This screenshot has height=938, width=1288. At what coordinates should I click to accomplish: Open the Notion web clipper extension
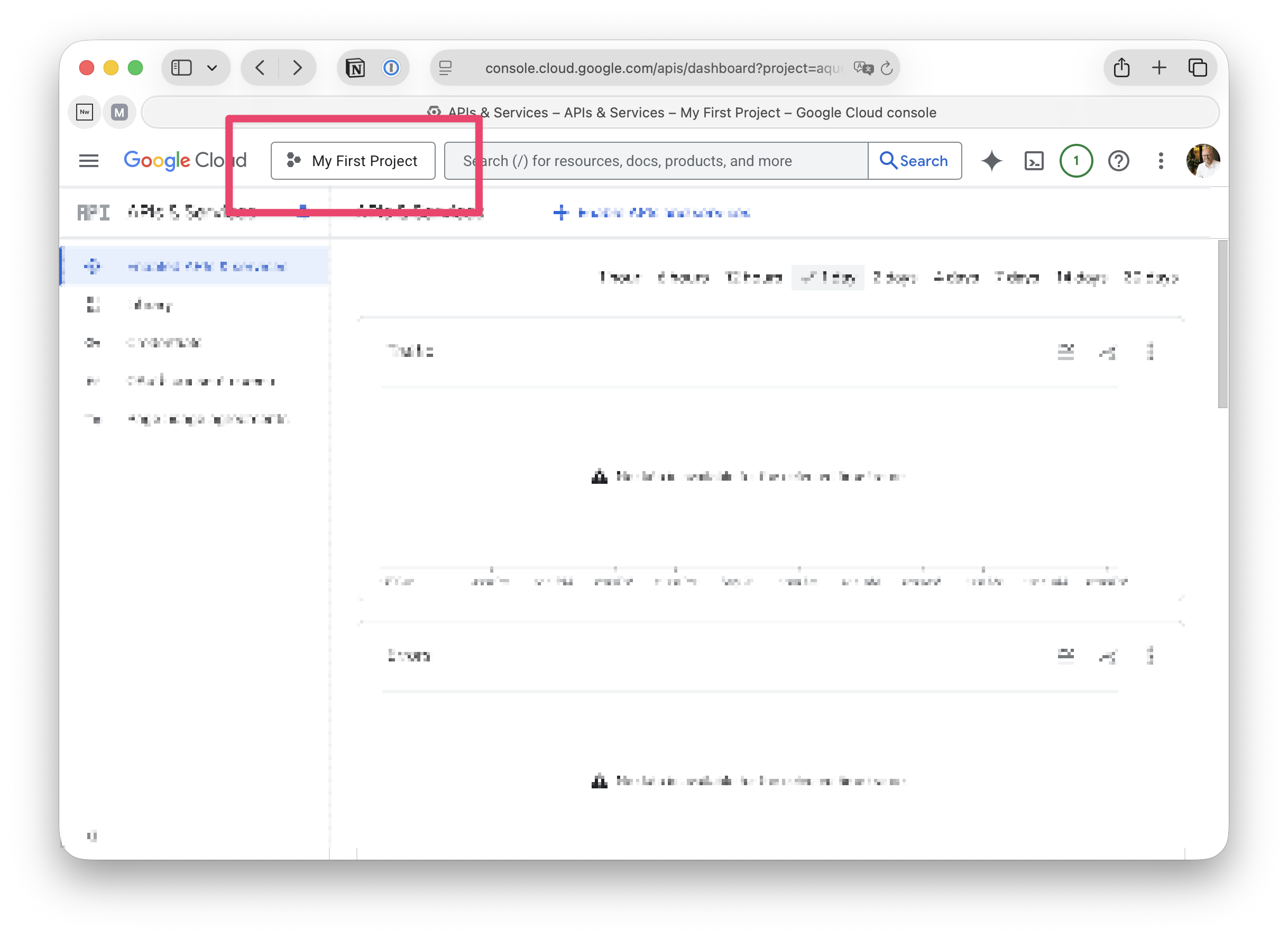(x=355, y=68)
